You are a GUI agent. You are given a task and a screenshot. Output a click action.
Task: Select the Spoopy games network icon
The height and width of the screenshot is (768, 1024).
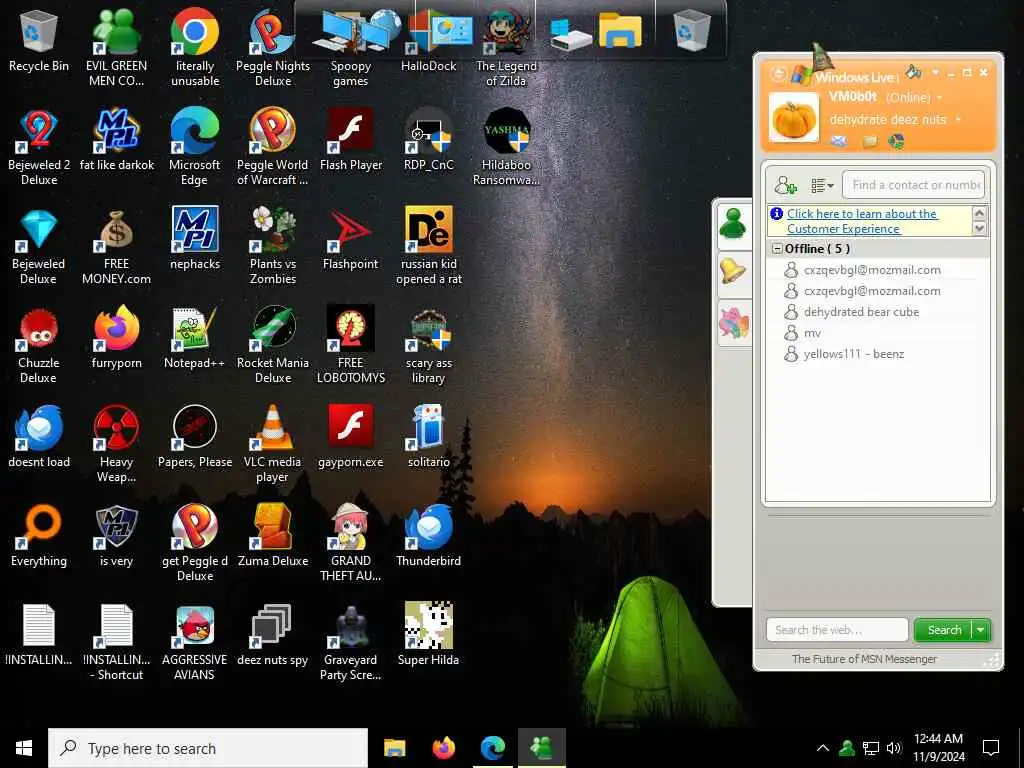tap(351, 47)
